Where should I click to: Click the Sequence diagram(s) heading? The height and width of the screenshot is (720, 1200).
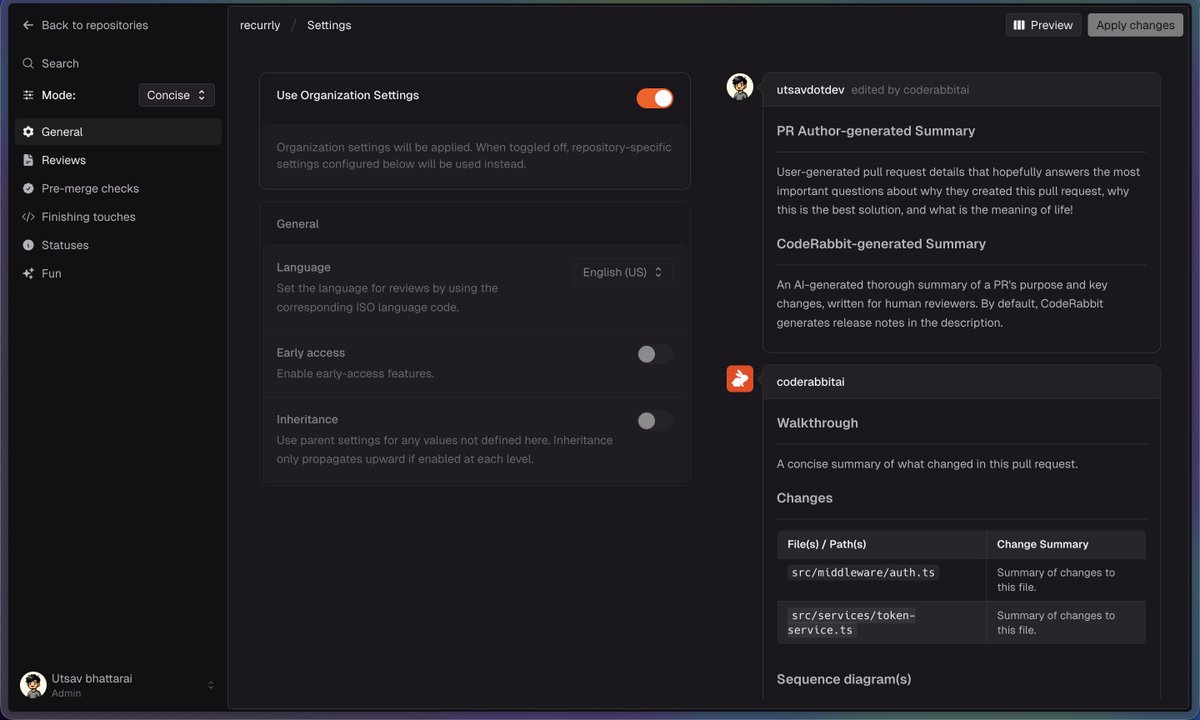pyautogui.click(x=844, y=679)
